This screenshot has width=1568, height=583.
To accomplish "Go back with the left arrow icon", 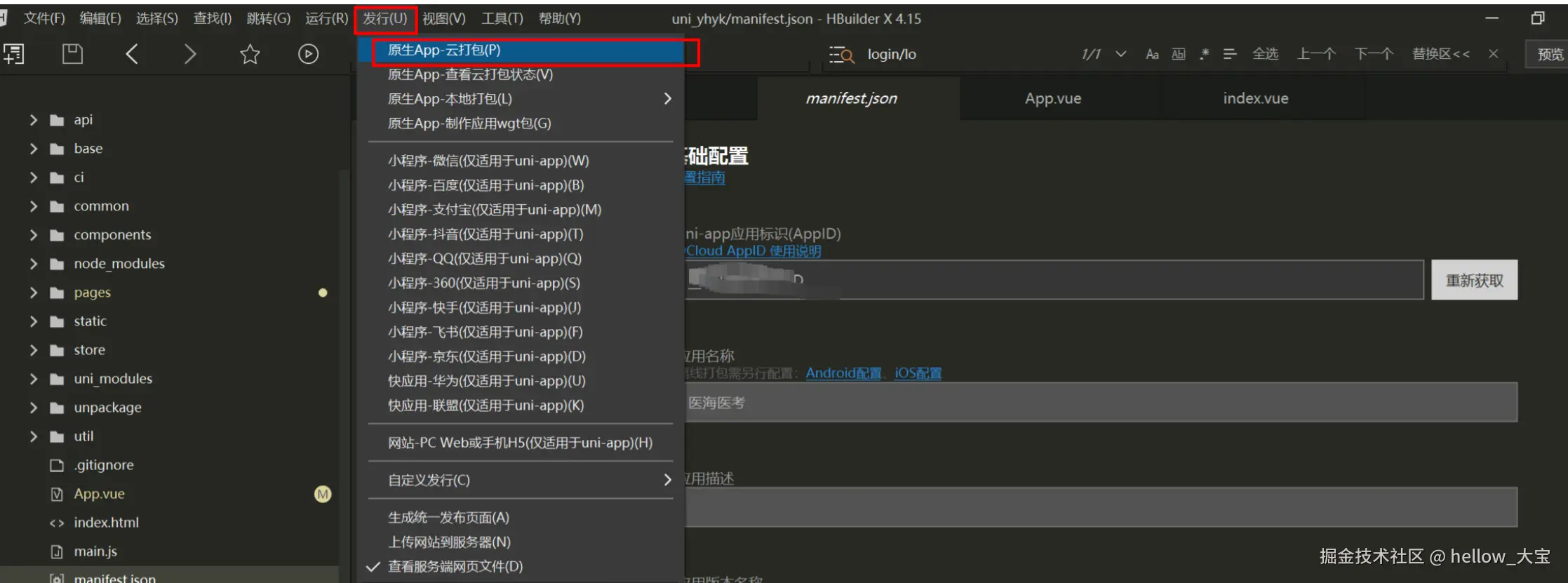I will (131, 54).
